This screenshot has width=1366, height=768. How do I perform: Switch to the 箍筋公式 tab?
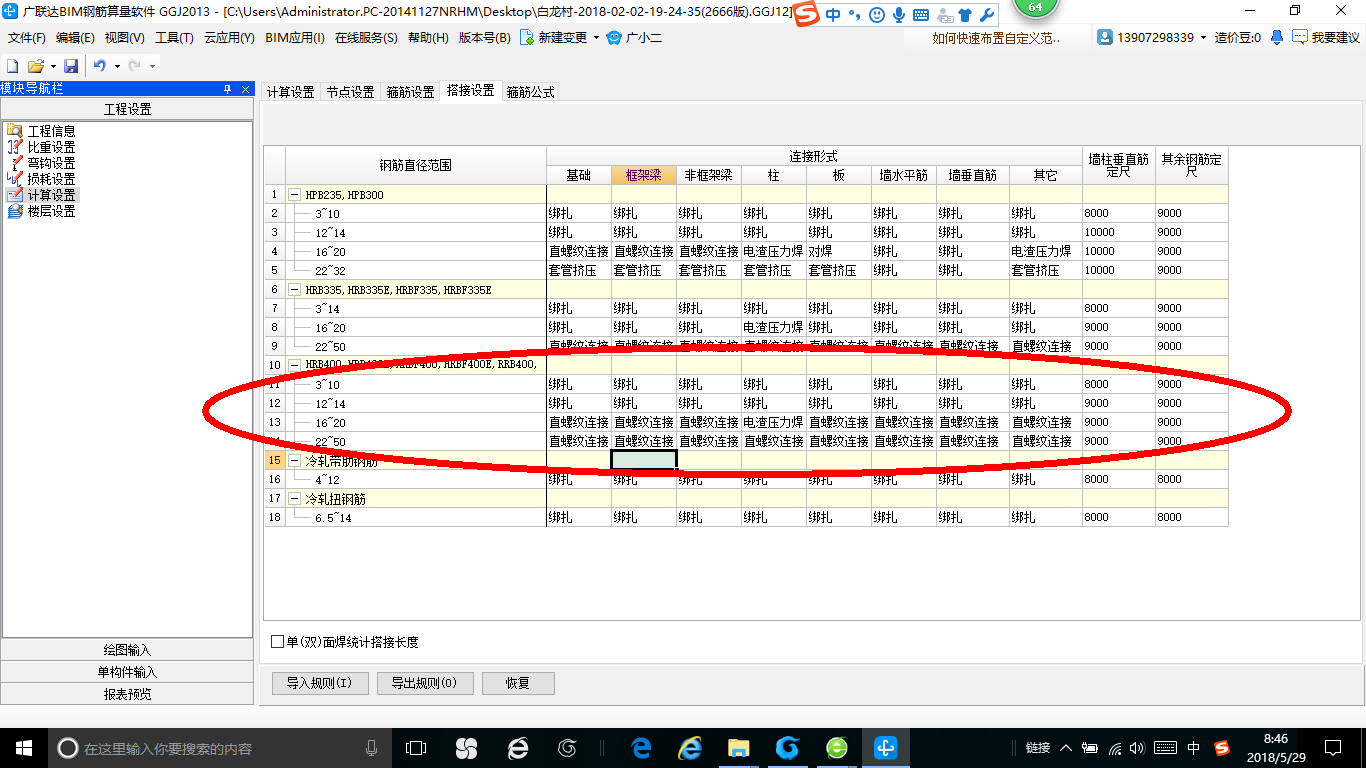[x=530, y=92]
